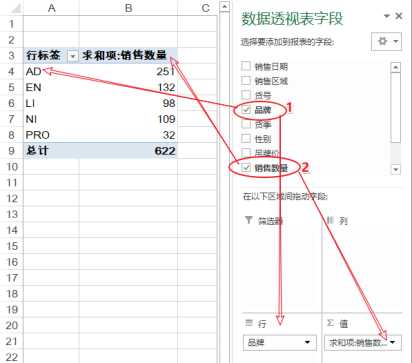Select the cell with value 109
412x363 pixels.
click(128, 119)
